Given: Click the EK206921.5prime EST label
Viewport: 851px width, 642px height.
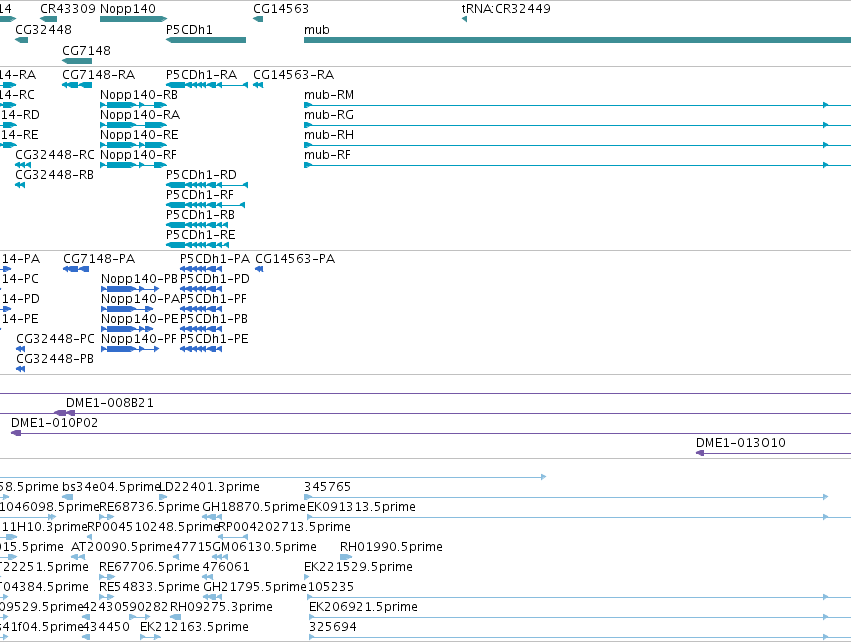Looking at the screenshot, I should point(363,608).
